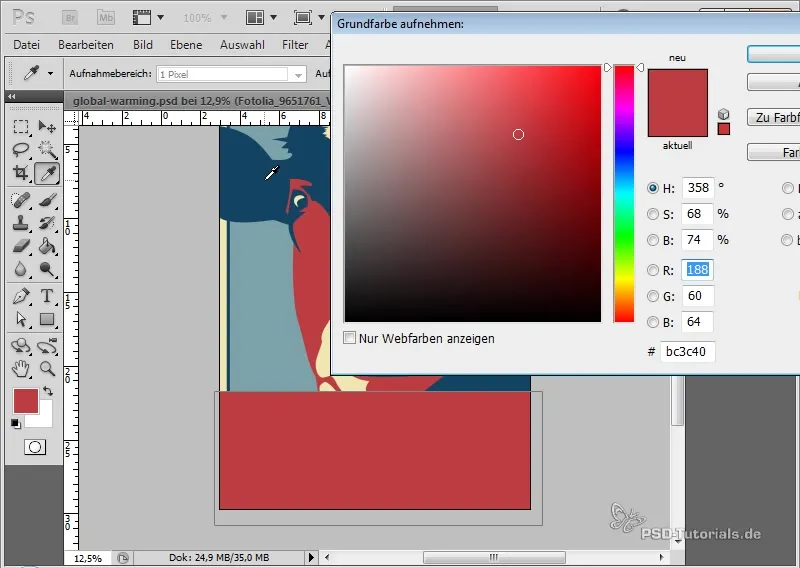
Task: Collapse the toolbox with double arrows
Action: point(12,96)
